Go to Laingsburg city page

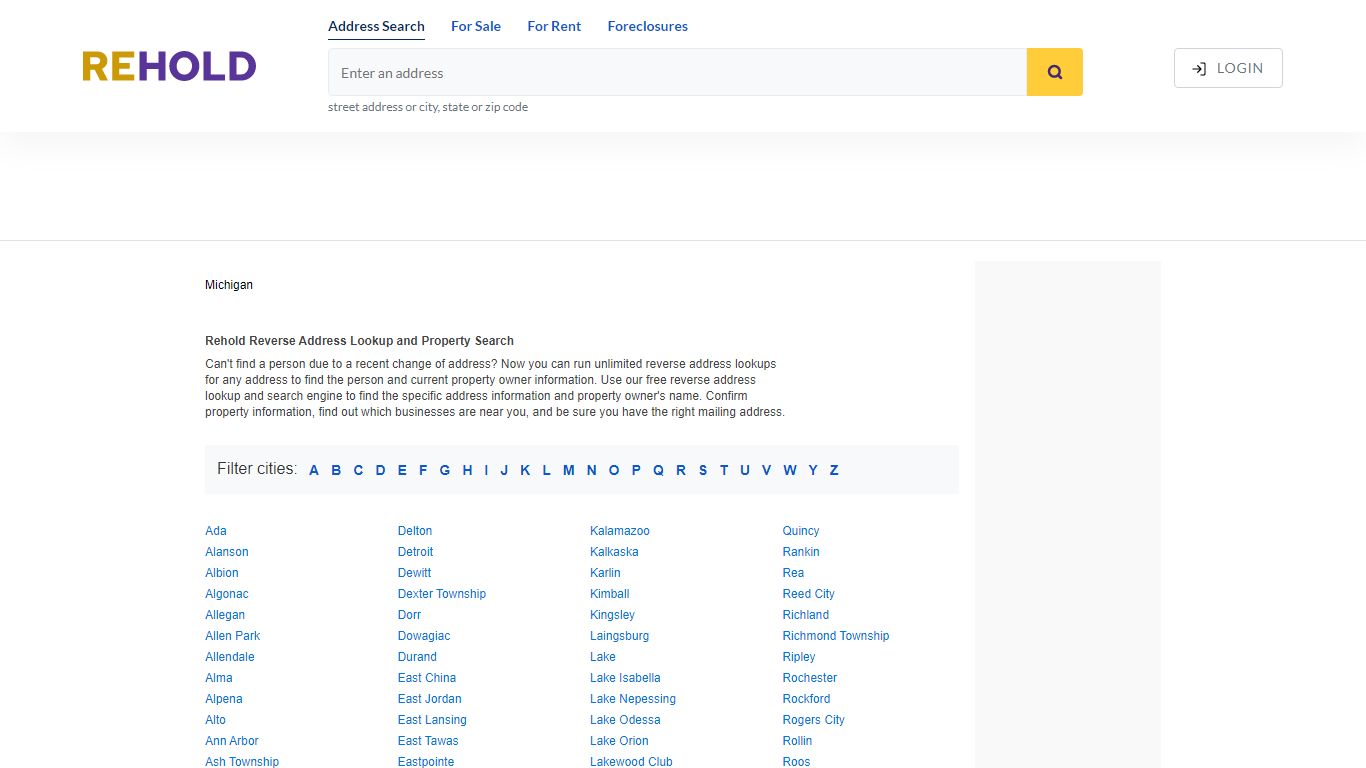coord(620,636)
